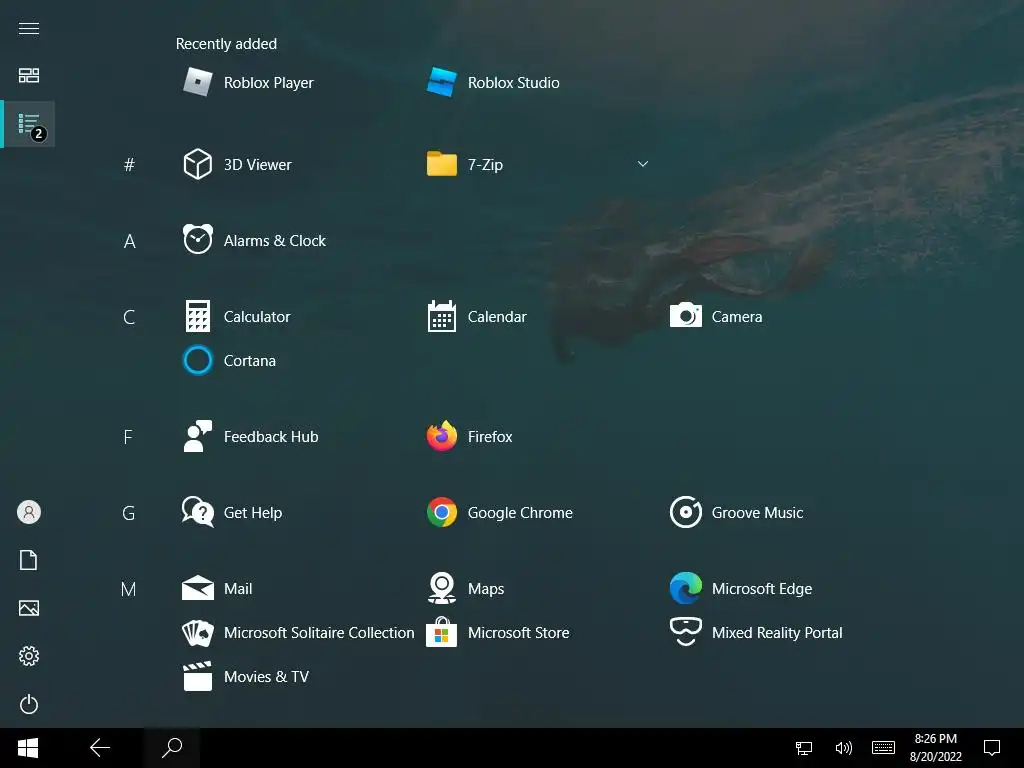The image size is (1024, 768).
Task: Click the 'Google Chrome' label text
Action: click(520, 513)
